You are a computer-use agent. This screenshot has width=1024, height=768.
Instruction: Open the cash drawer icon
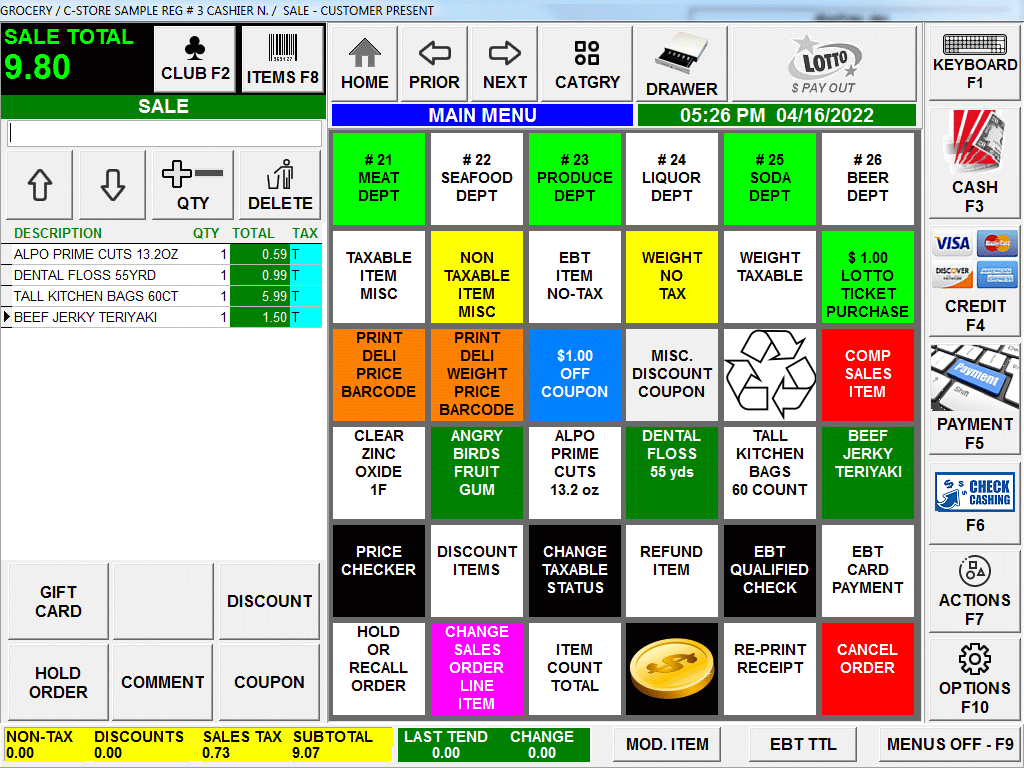pyautogui.click(x=681, y=64)
